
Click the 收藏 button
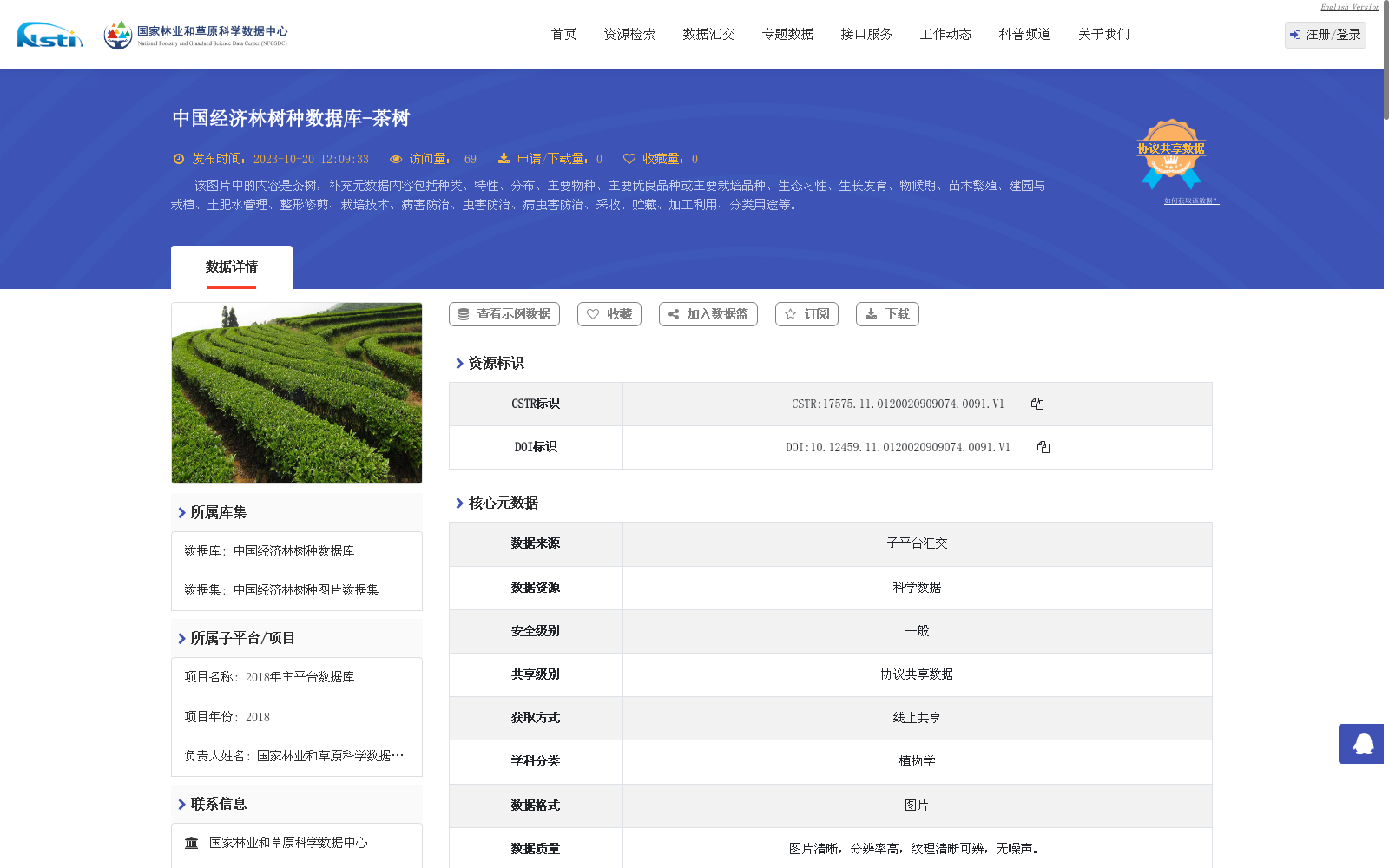coord(609,314)
